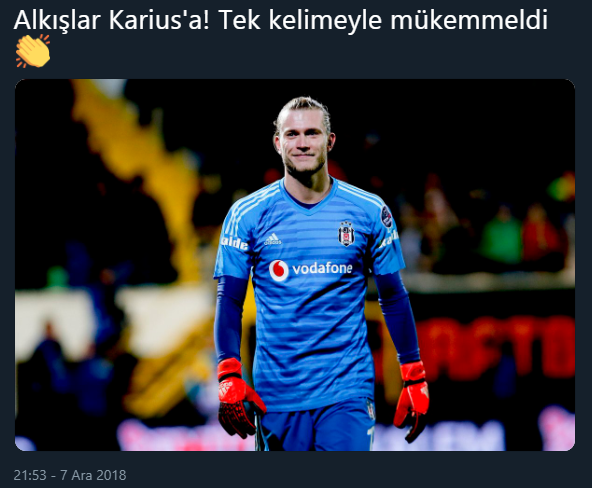
Task: Click the adidas logo on the jersey
Action: [x=273, y=239]
